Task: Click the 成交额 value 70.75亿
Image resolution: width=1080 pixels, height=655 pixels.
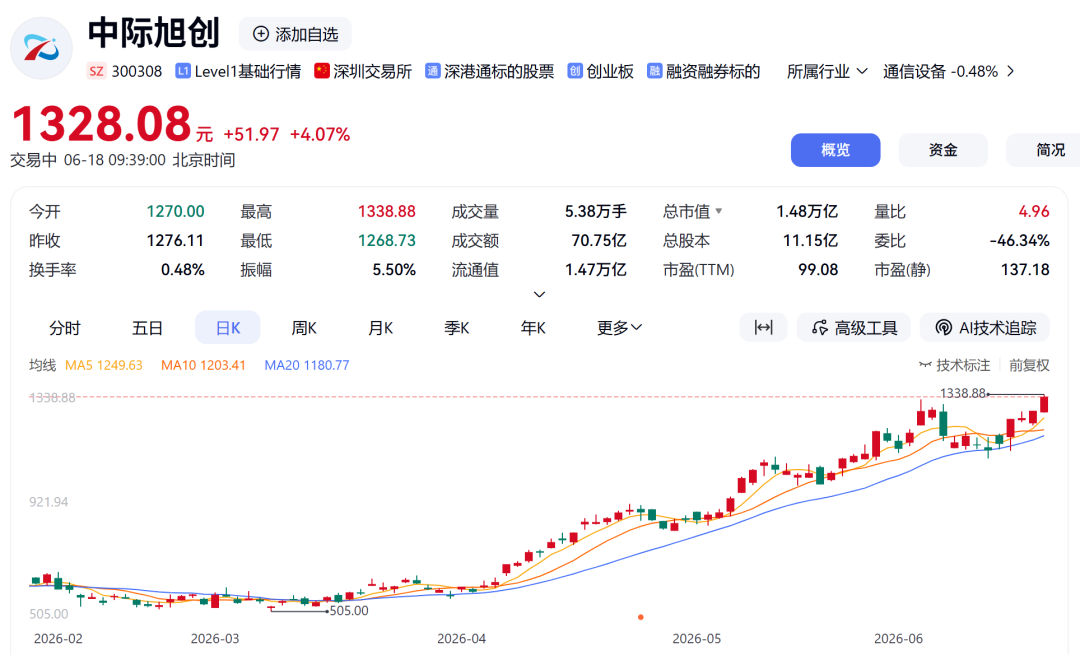Action: (x=599, y=240)
